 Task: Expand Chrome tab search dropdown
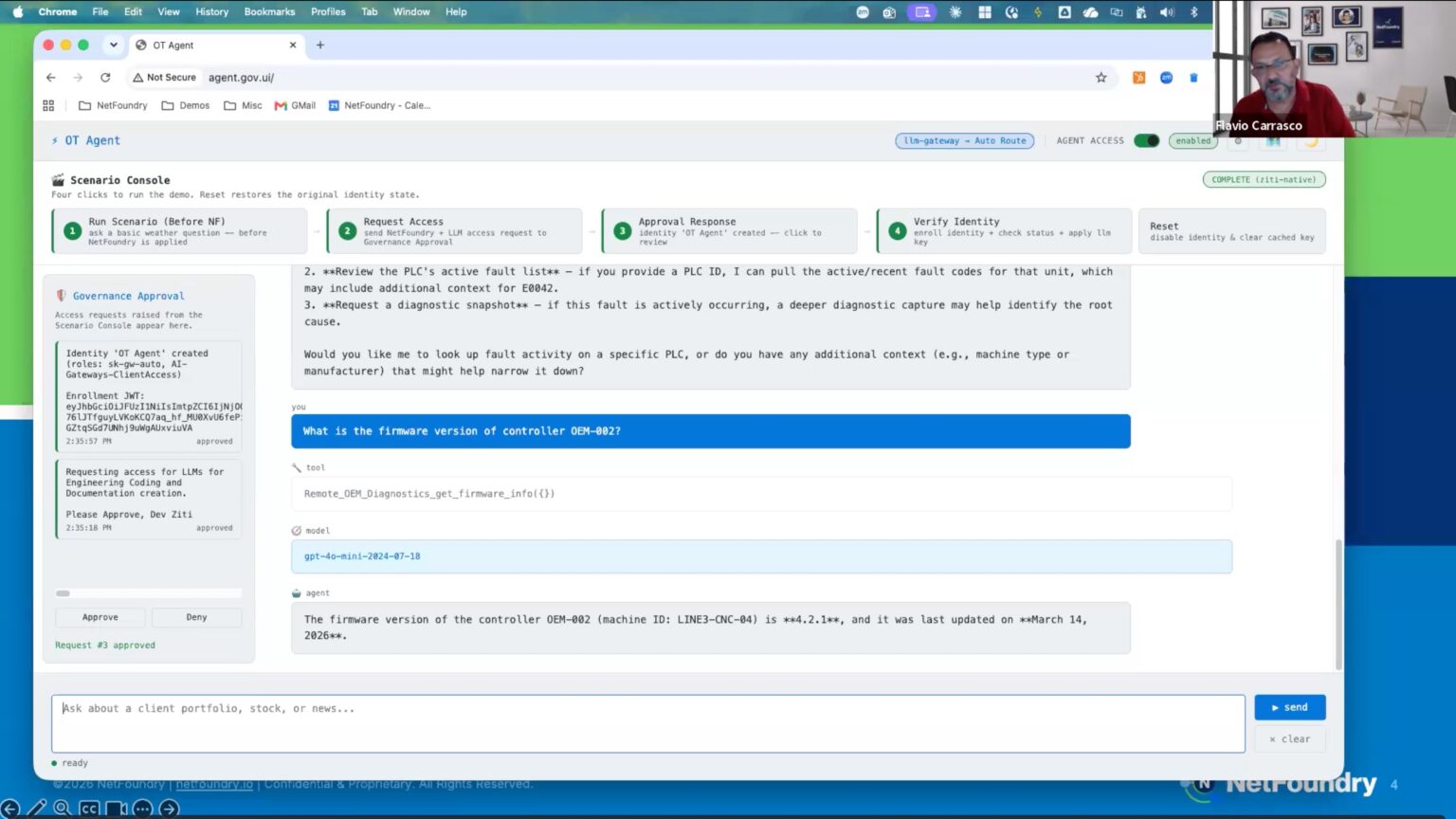pyautogui.click(x=113, y=45)
